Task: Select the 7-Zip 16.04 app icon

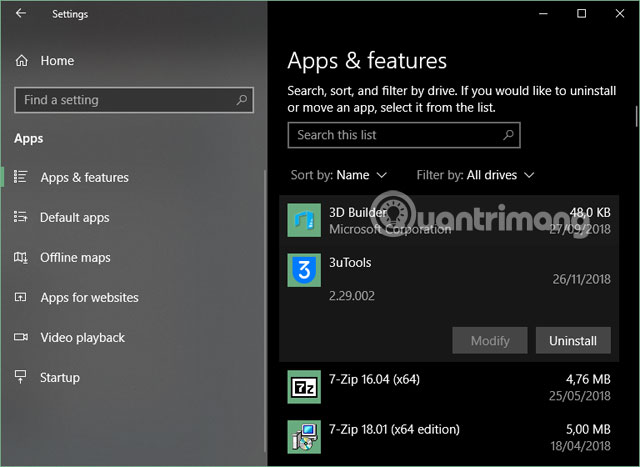Action: click(x=304, y=387)
